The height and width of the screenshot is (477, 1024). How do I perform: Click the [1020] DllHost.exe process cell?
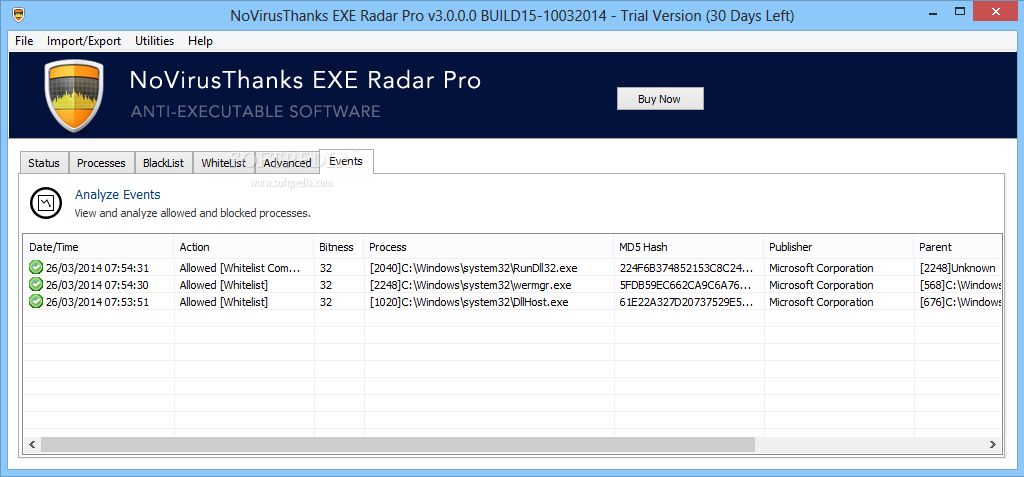[x=468, y=302]
